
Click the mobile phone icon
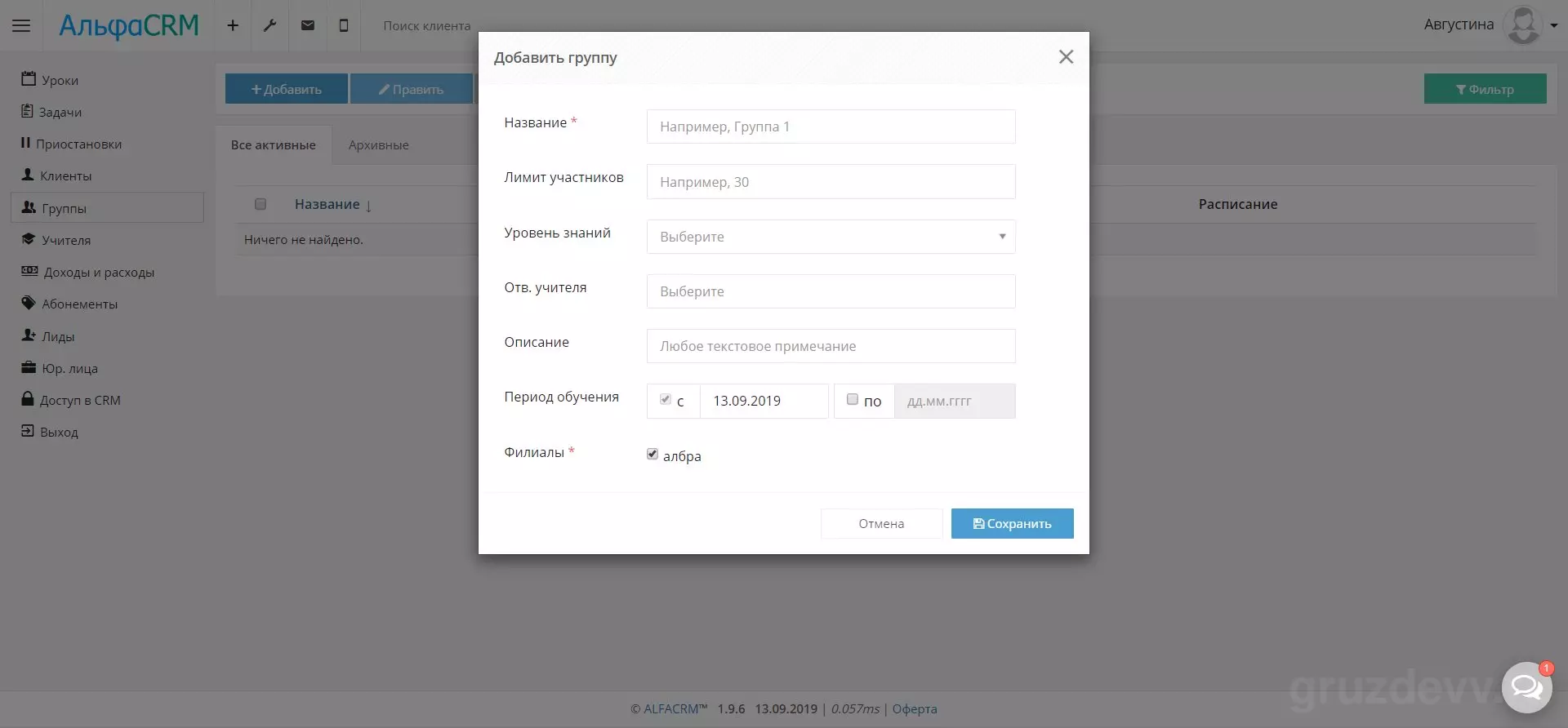click(x=344, y=25)
